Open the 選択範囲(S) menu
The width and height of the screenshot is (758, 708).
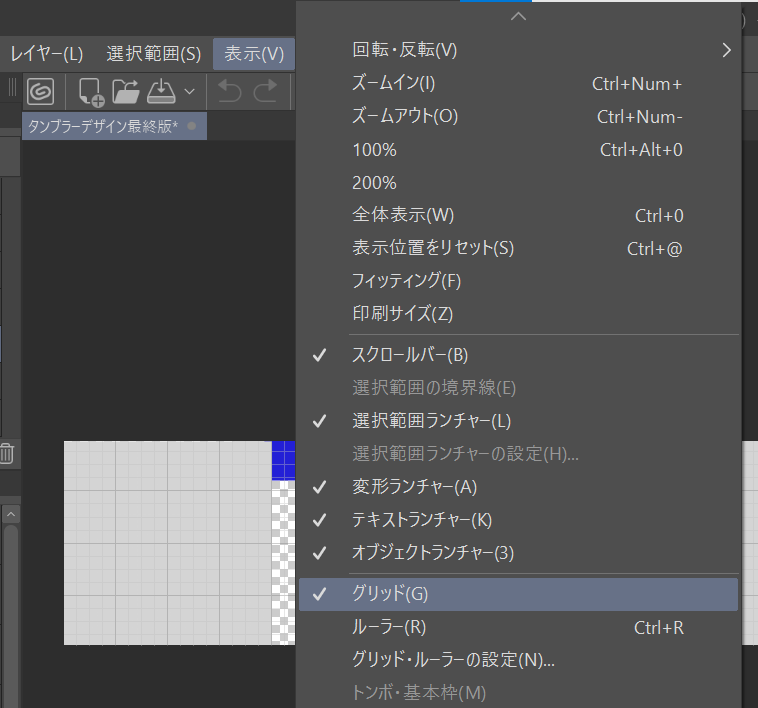pyautogui.click(x=154, y=54)
